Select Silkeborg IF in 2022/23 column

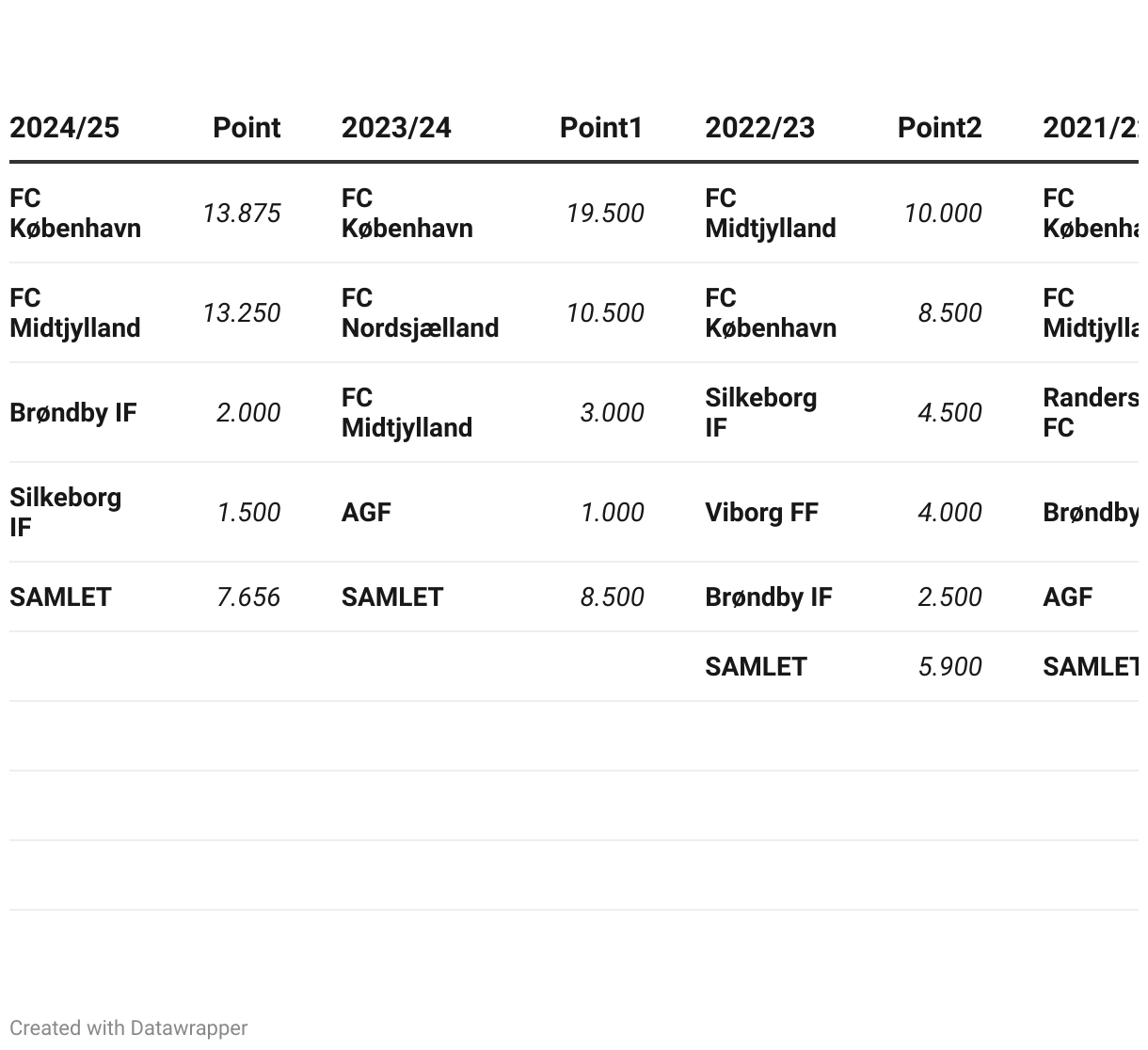pyautogui.click(x=761, y=413)
